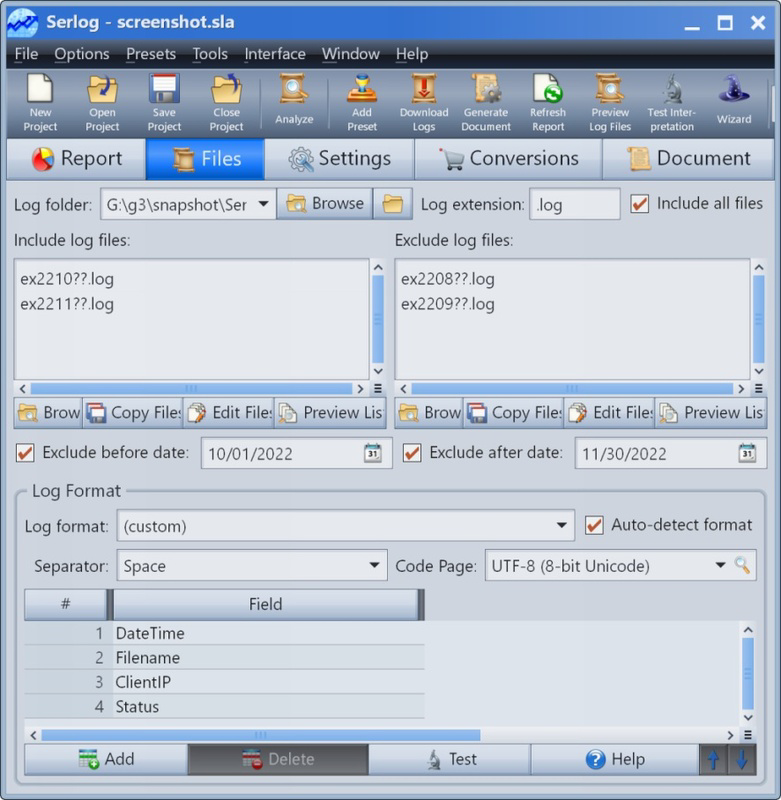The height and width of the screenshot is (800, 781).
Task: Toggle Exclude before date checkbox
Action: 25,453
